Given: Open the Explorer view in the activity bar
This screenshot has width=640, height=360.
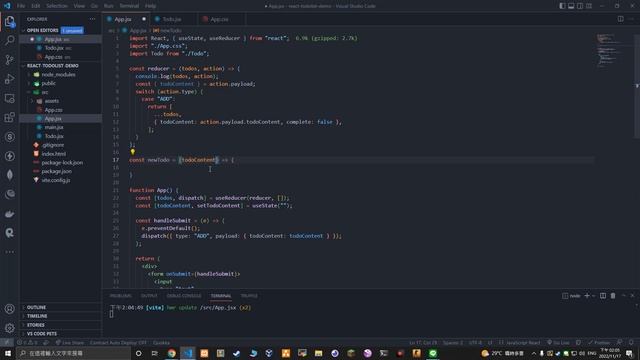Looking at the screenshot, I should [x=10, y=21].
